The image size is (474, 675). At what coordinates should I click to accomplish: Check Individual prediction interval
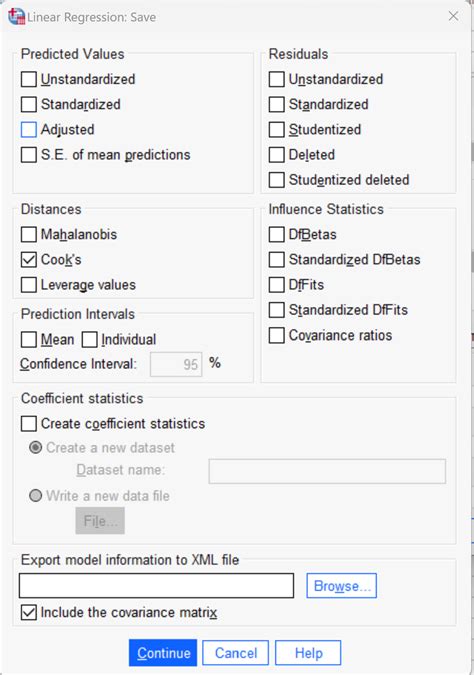90,340
